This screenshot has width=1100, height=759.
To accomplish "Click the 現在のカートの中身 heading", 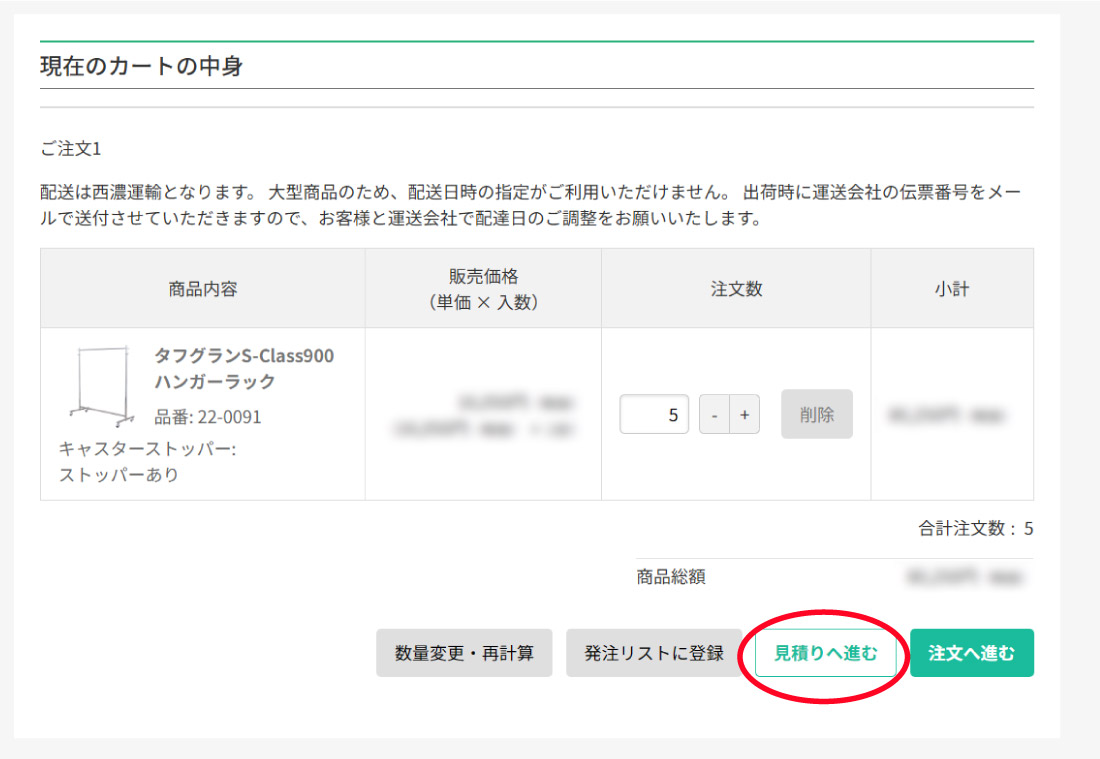I will click(x=141, y=67).
